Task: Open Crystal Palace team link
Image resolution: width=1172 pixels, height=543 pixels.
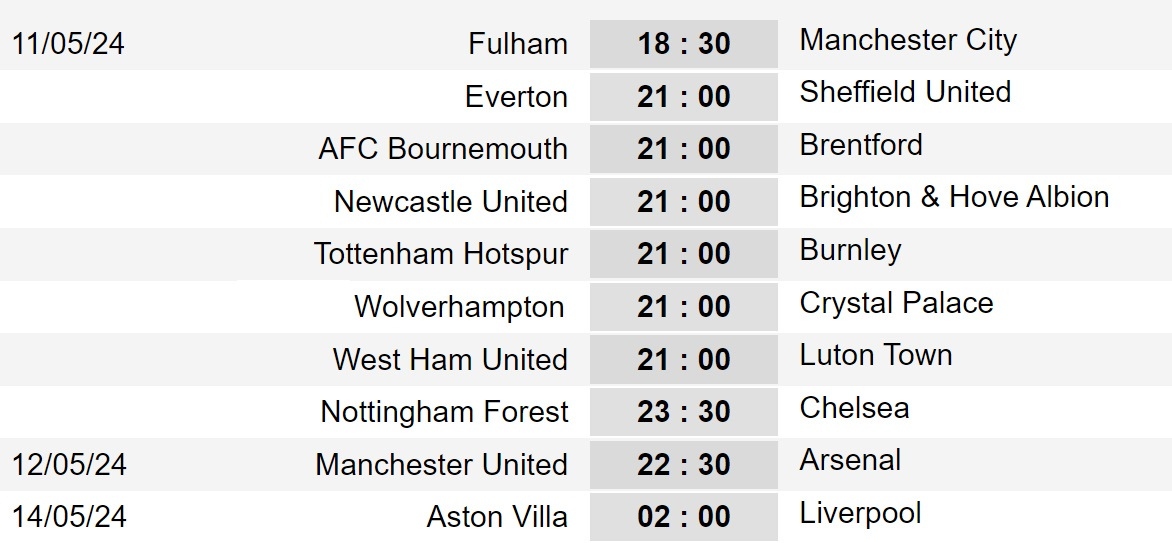Action: (x=897, y=303)
